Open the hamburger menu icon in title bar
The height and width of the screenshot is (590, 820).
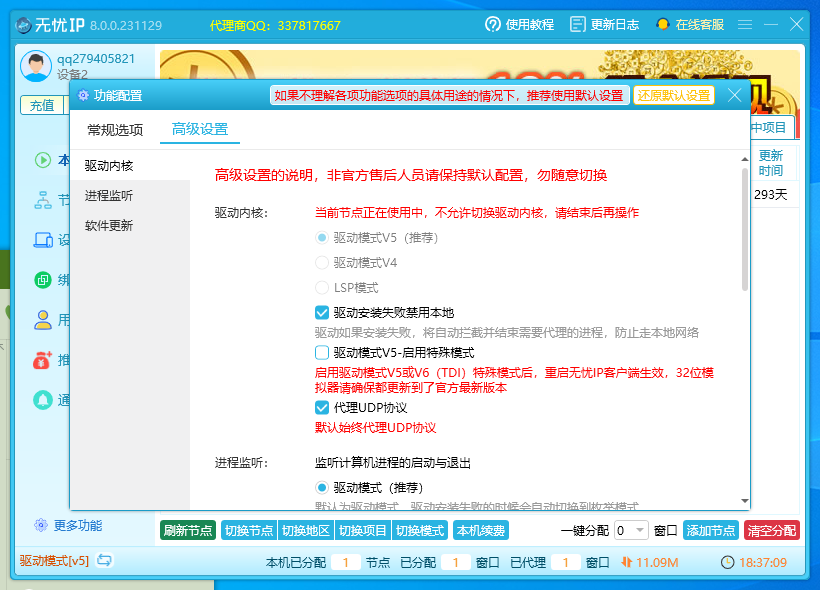(745, 24)
